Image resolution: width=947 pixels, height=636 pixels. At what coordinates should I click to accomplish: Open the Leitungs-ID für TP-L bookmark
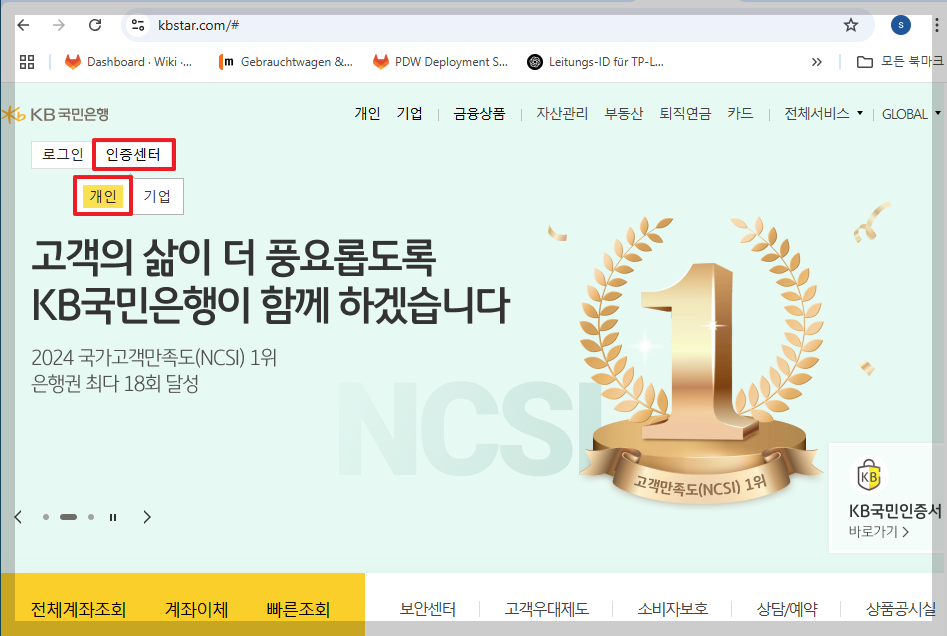click(x=595, y=62)
